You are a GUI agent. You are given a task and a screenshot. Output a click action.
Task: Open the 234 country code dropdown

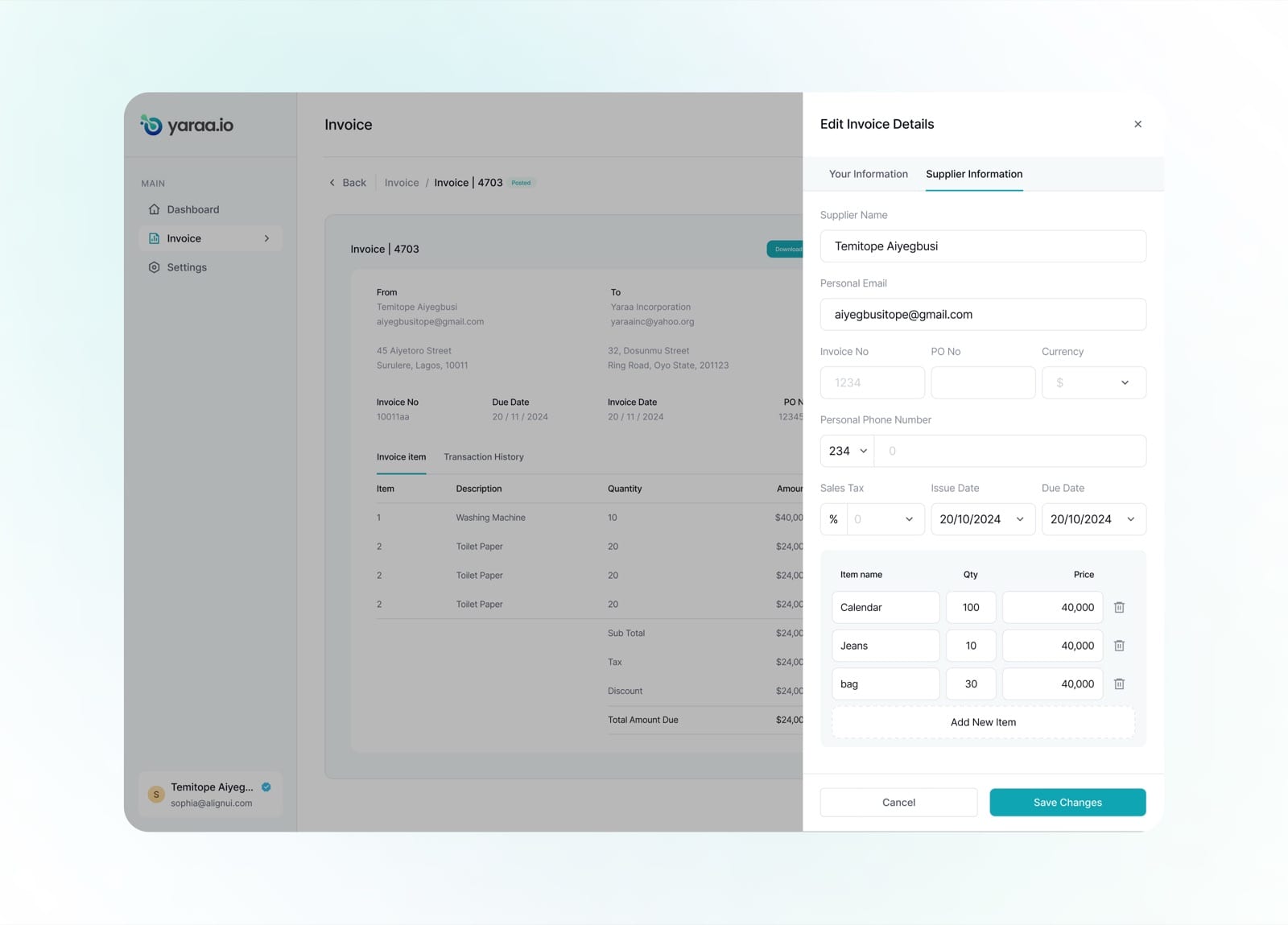tap(847, 451)
